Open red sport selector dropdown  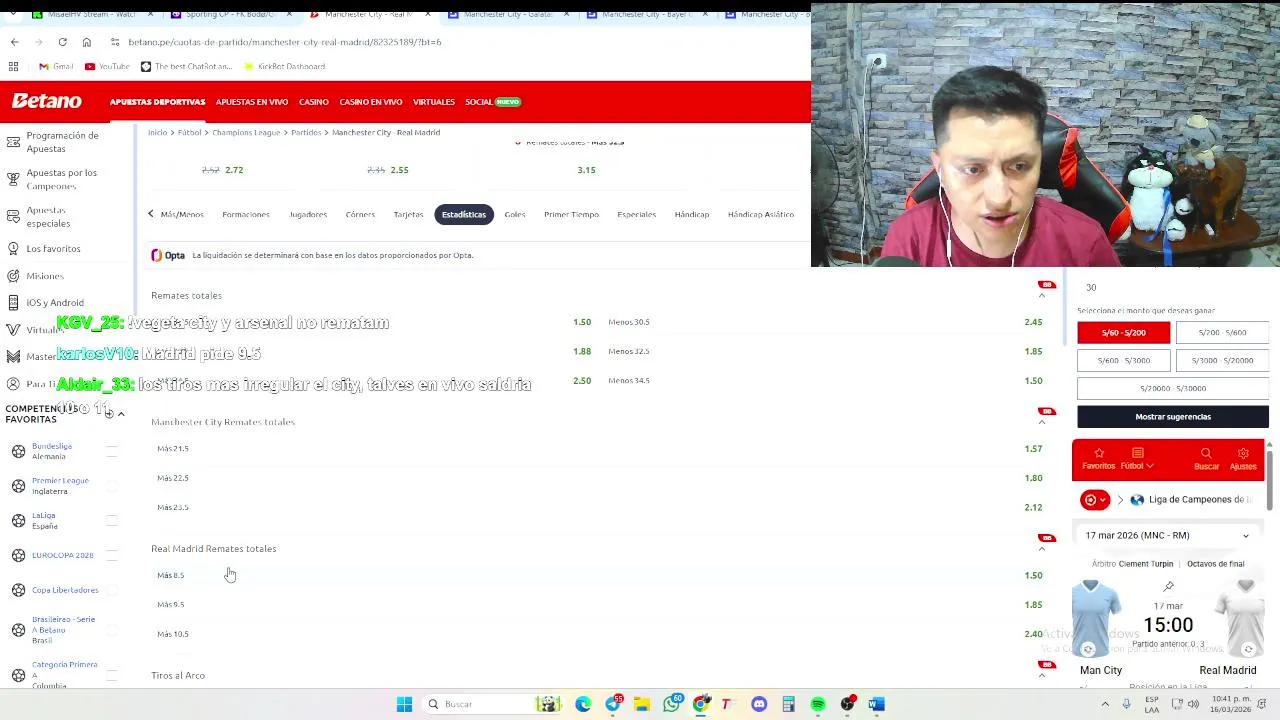pyautogui.click(x=1095, y=500)
